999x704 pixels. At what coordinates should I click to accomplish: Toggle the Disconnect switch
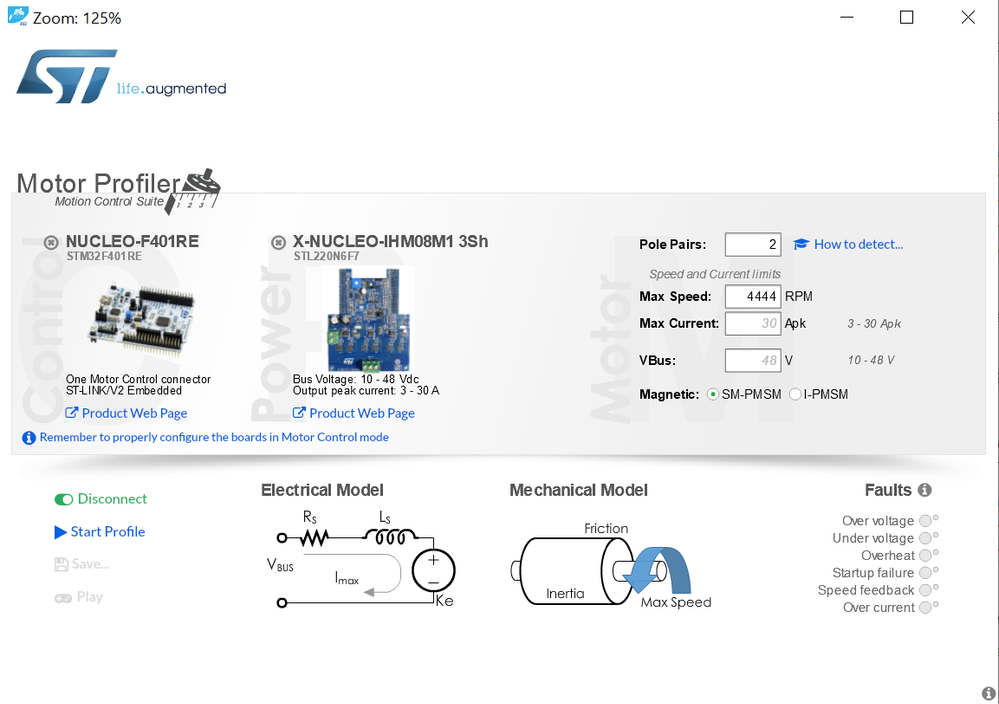click(x=64, y=499)
